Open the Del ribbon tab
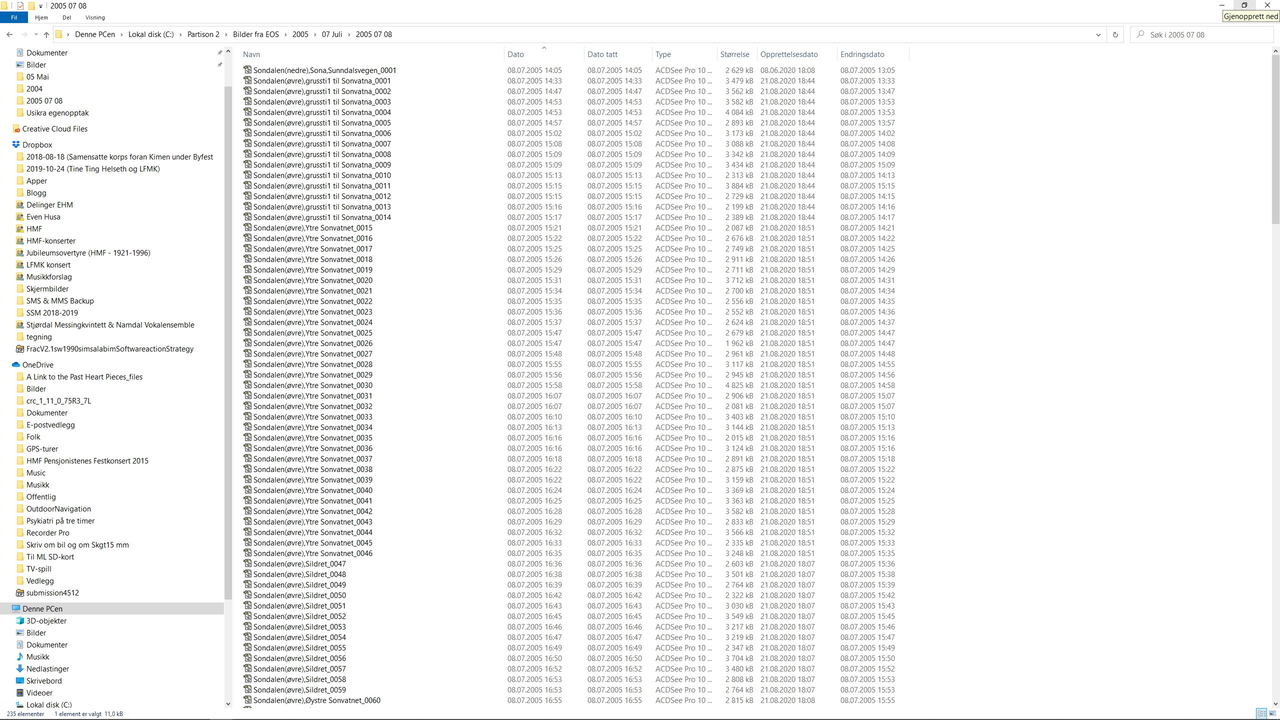 (x=67, y=17)
